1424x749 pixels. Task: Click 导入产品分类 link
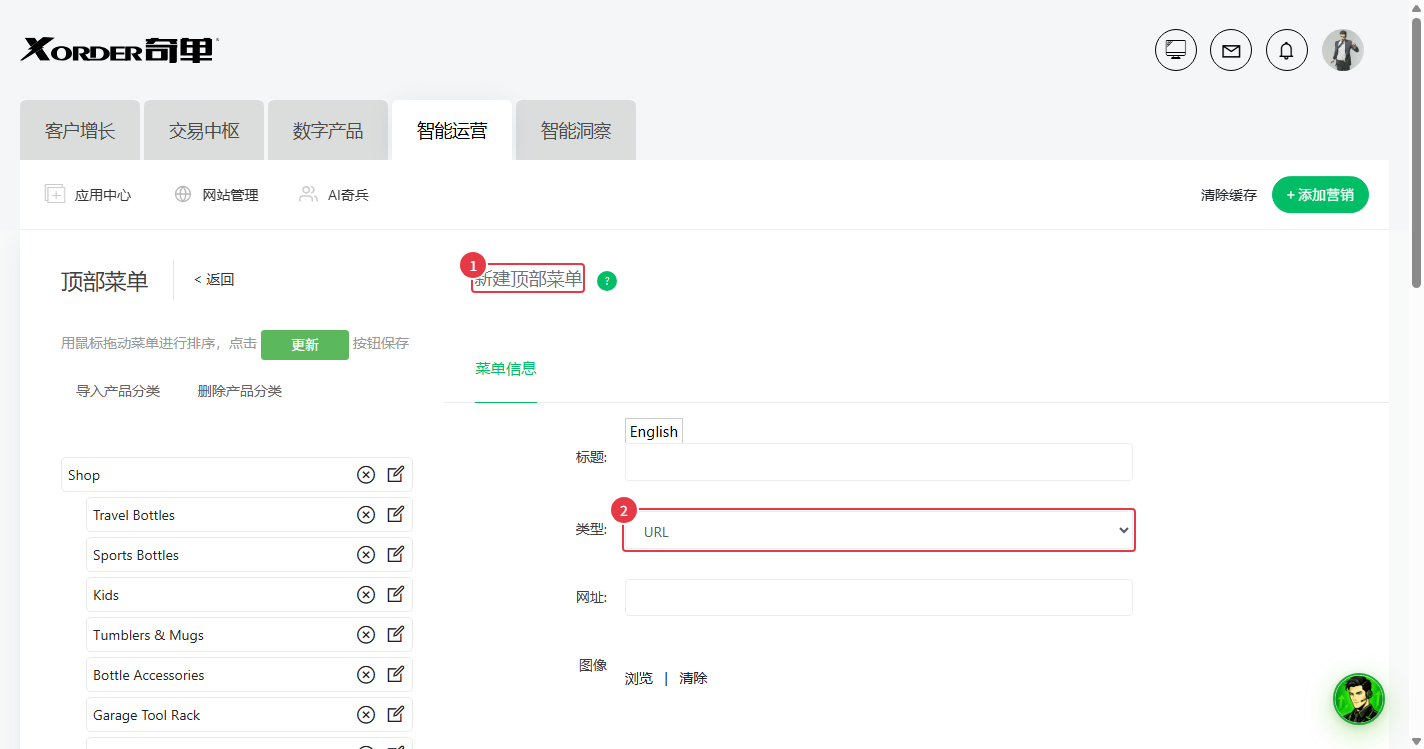tap(118, 391)
